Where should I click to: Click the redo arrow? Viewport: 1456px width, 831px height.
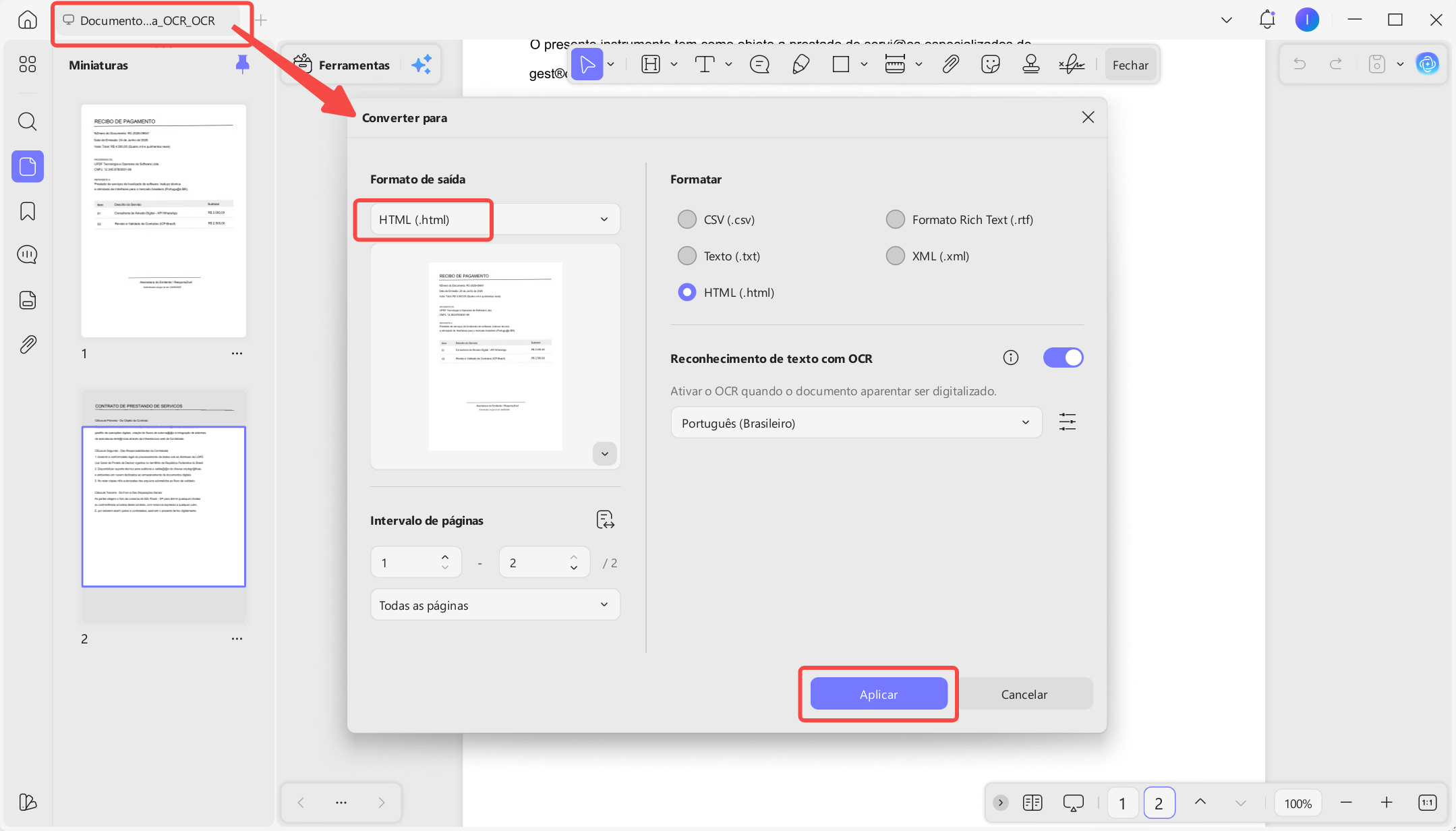1335,65
